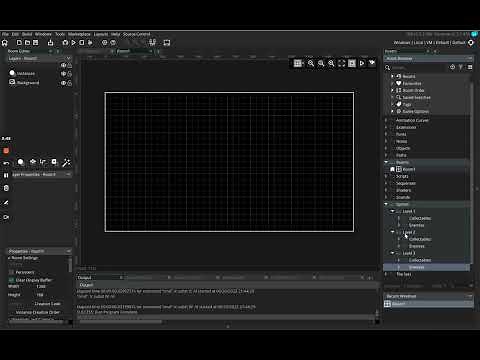
Task: Lock the Instances layer
Action: point(69,74)
